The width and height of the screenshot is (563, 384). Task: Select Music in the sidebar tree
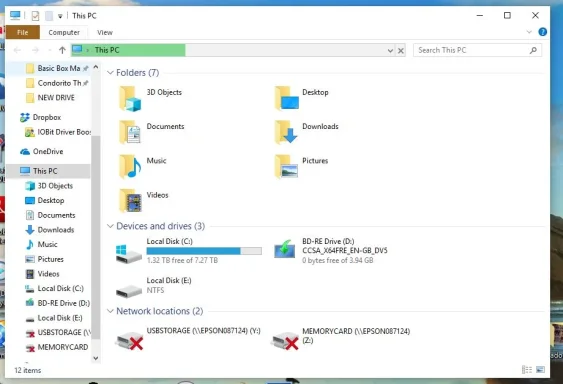click(x=41, y=245)
